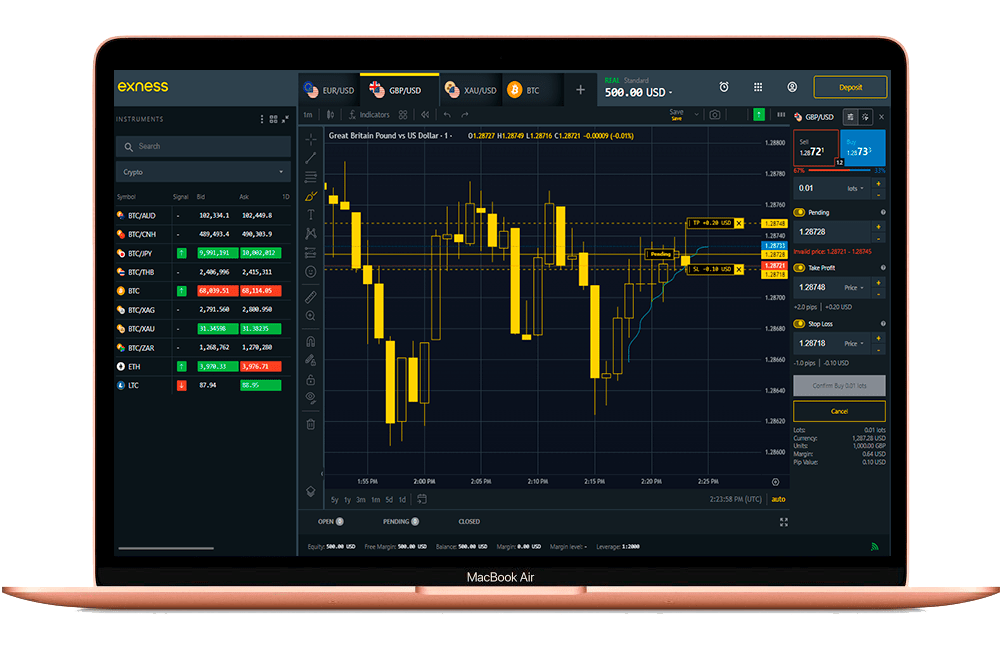Click fullscreen expand icon in orders panel
Viewport: 1000px width, 657px height.
coord(784,522)
